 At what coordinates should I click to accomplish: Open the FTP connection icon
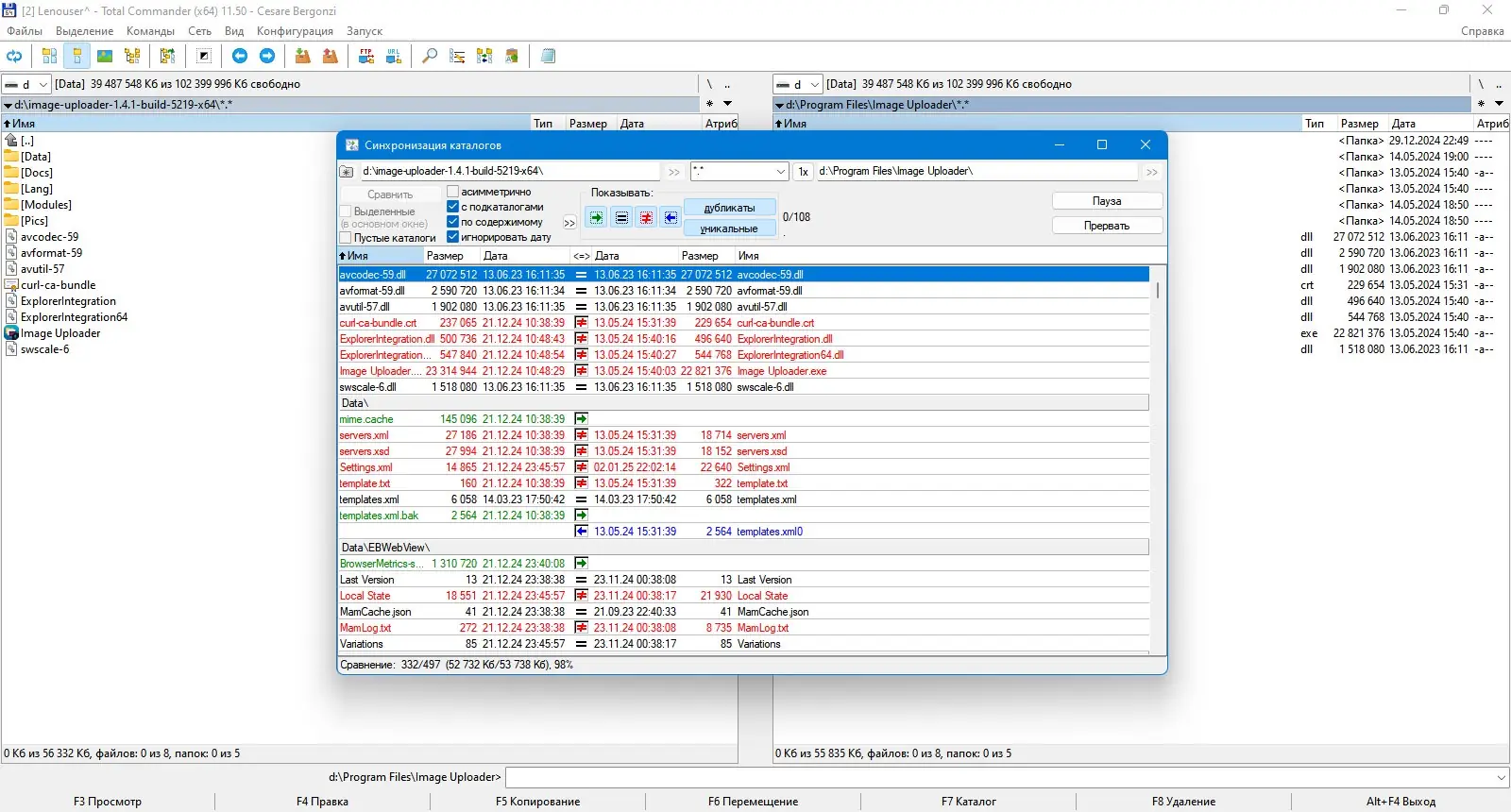(x=366, y=57)
